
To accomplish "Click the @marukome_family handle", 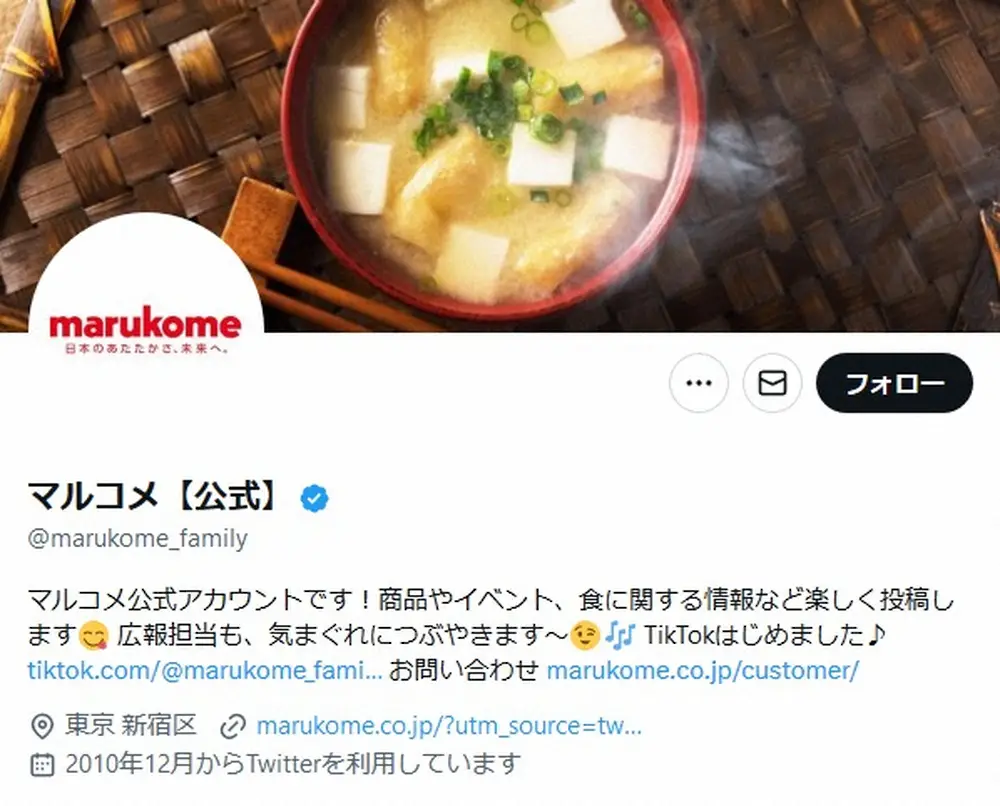I will pyautogui.click(x=138, y=539).
